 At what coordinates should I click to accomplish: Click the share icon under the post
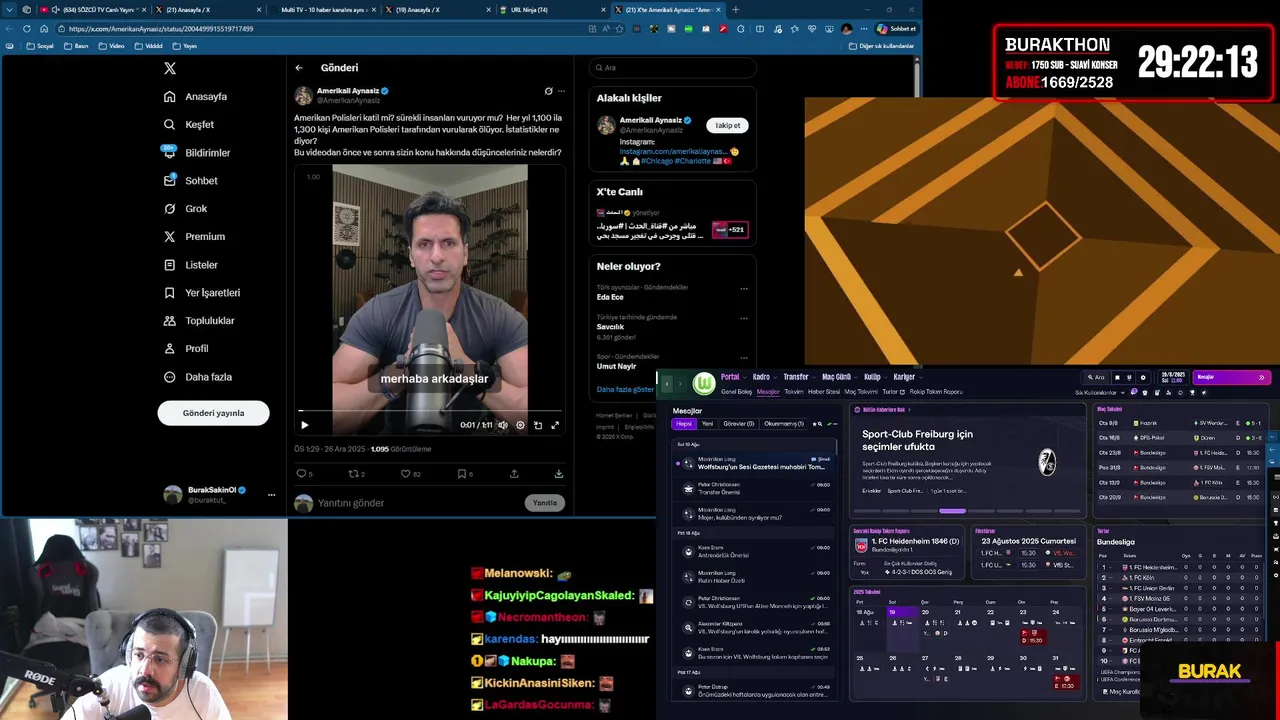(514, 474)
